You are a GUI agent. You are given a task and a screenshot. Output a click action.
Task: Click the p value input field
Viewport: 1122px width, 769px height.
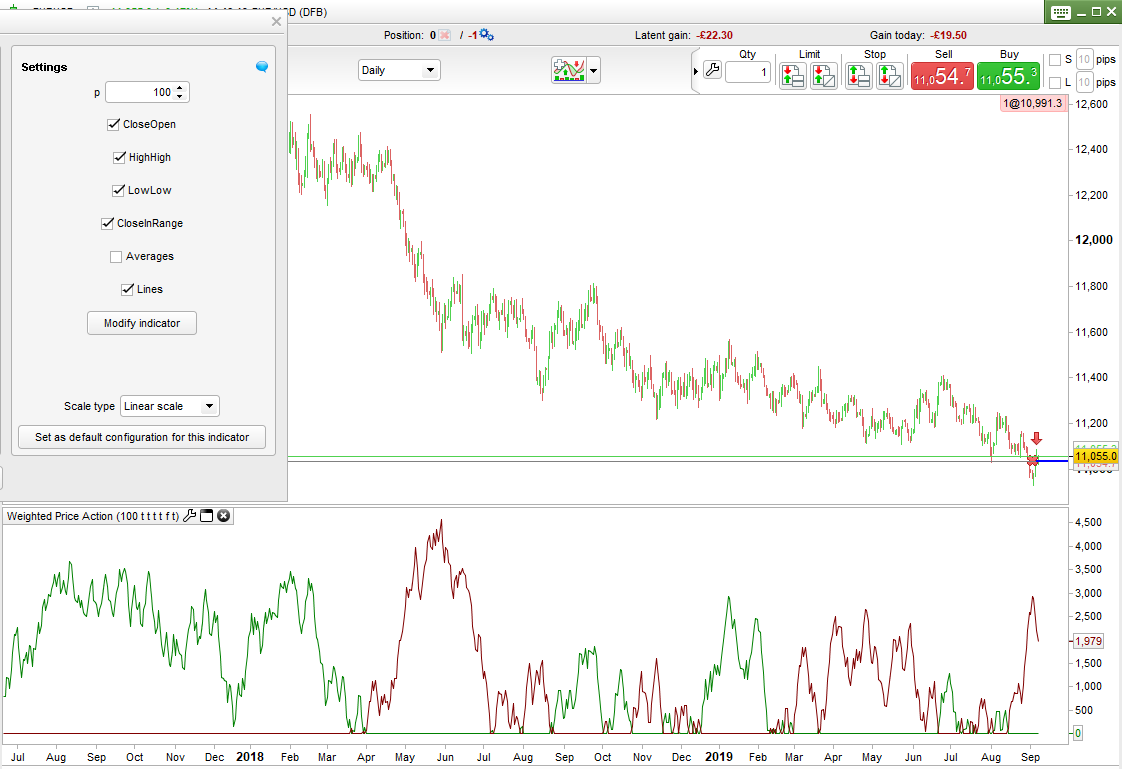point(139,92)
